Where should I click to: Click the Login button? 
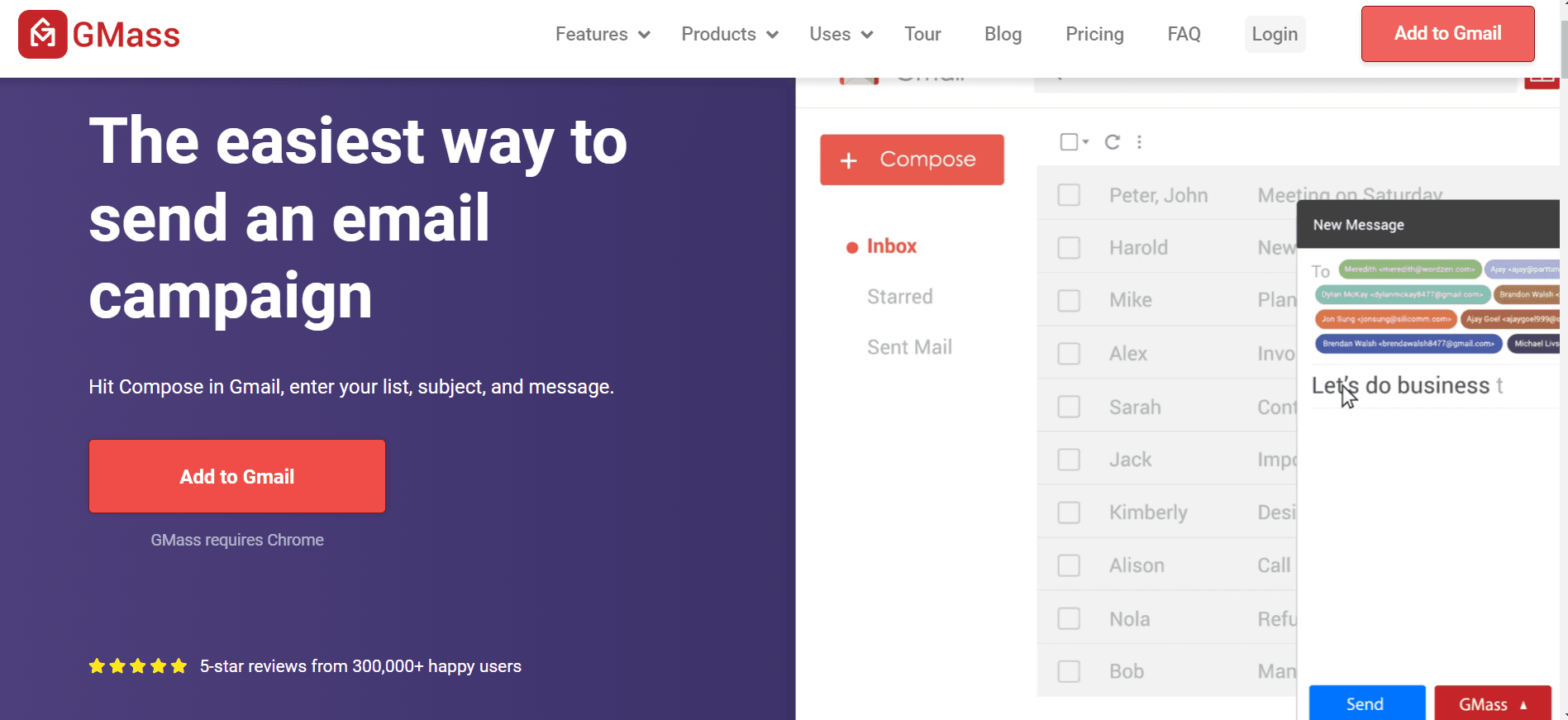coord(1275,34)
